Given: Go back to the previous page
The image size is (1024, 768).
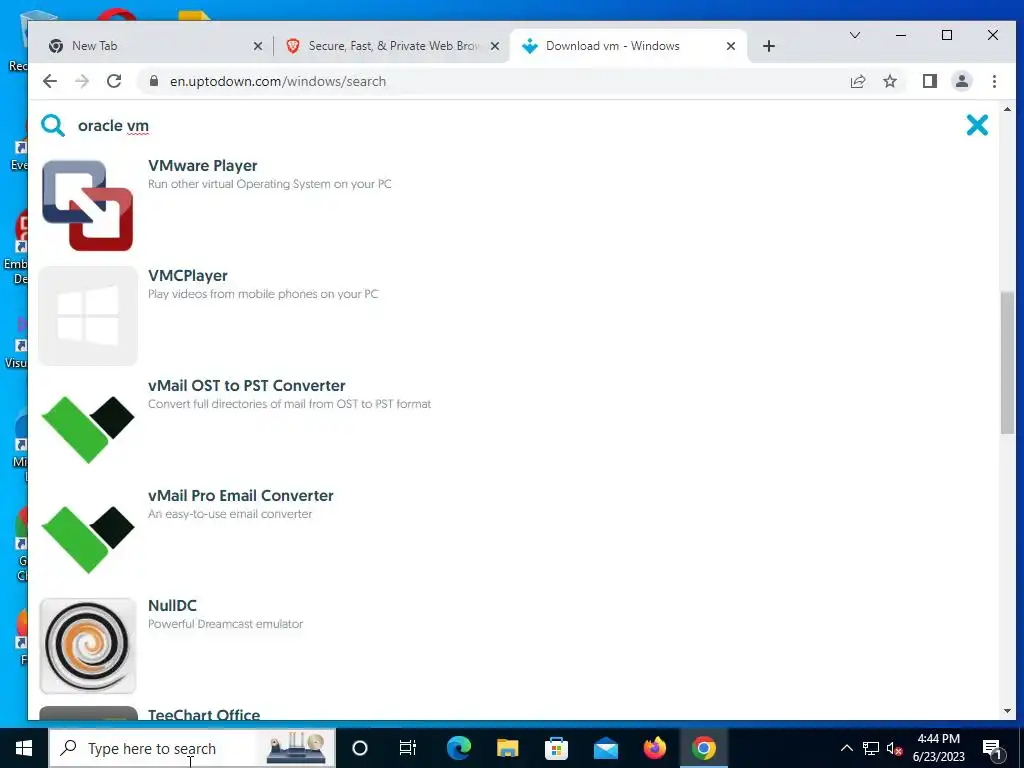Looking at the screenshot, I should tap(50, 81).
